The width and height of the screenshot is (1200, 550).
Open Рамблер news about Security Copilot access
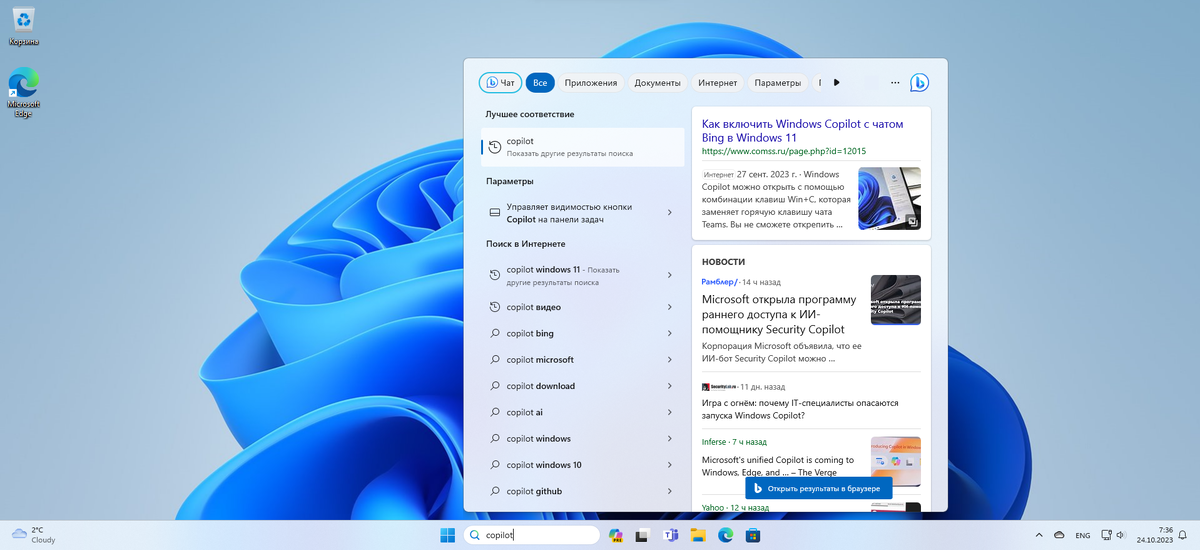tap(779, 314)
